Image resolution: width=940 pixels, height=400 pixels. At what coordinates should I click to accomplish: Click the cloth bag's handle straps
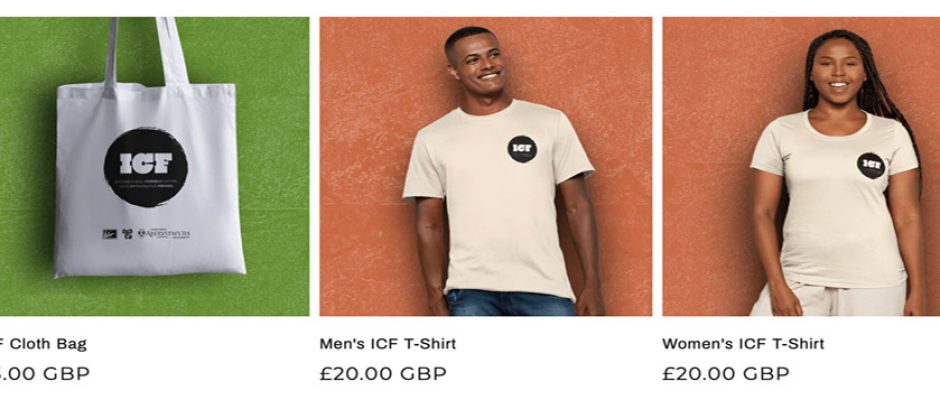pyautogui.click(x=146, y=52)
